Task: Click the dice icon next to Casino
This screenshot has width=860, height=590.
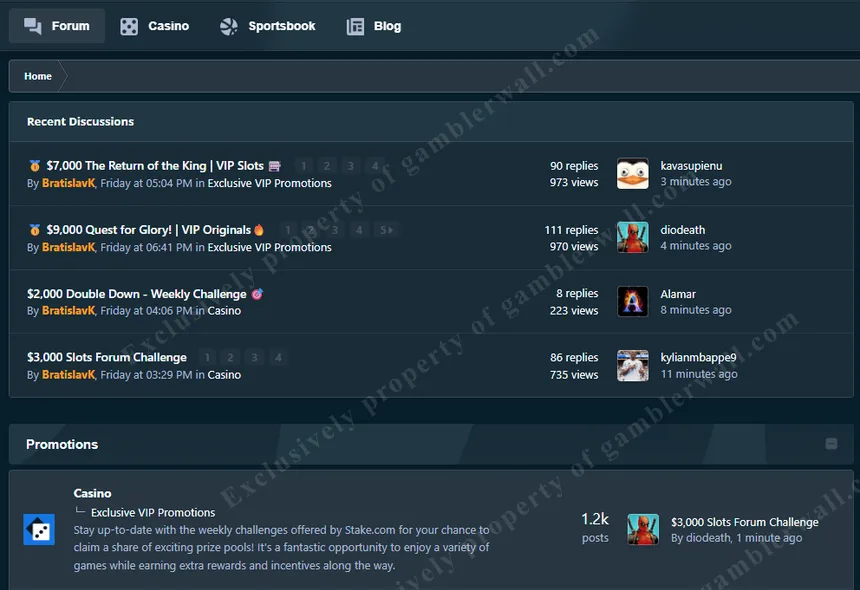Action: click(128, 27)
